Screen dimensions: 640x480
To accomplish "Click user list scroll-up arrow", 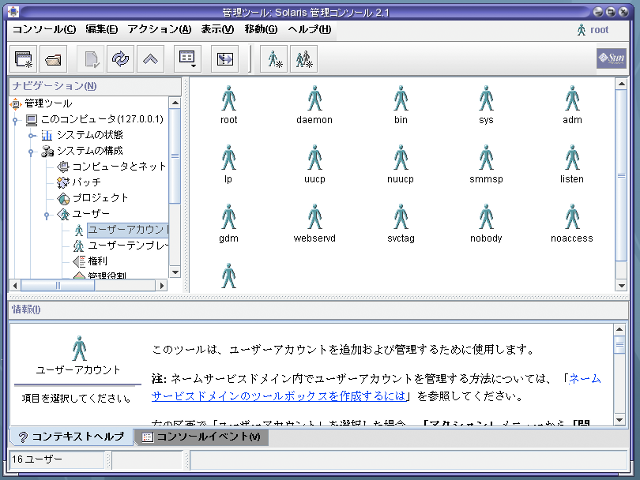I will click(621, 84).
